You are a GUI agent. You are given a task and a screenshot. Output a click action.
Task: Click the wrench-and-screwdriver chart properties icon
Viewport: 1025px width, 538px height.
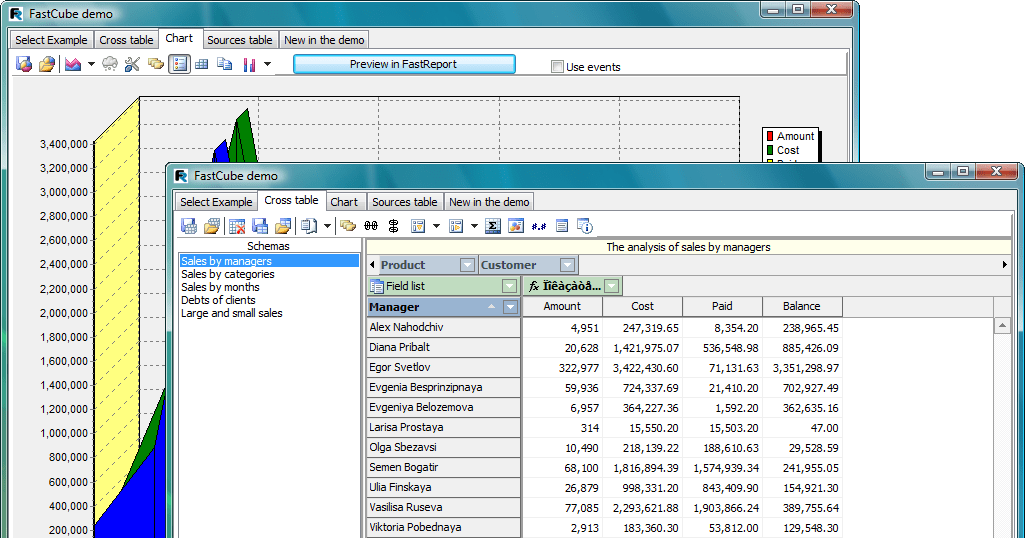[133, 64]
